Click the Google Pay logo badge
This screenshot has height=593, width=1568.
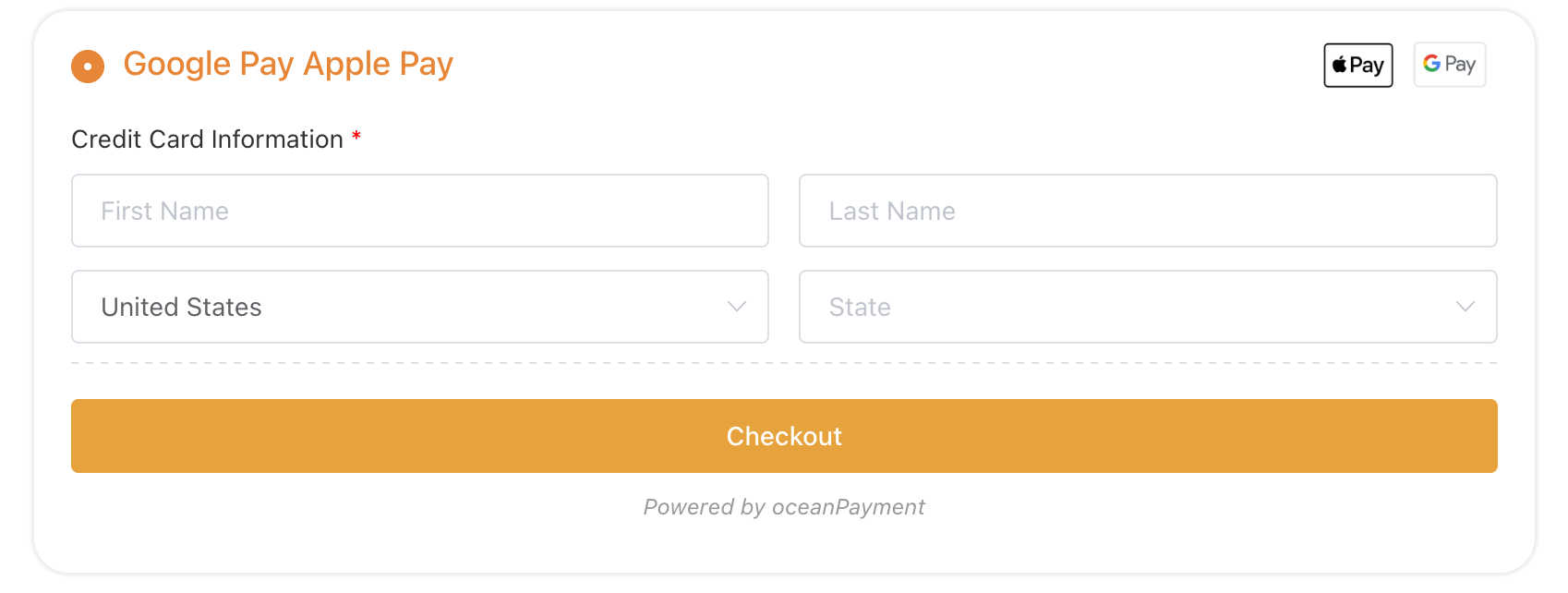pos(1449,65)
